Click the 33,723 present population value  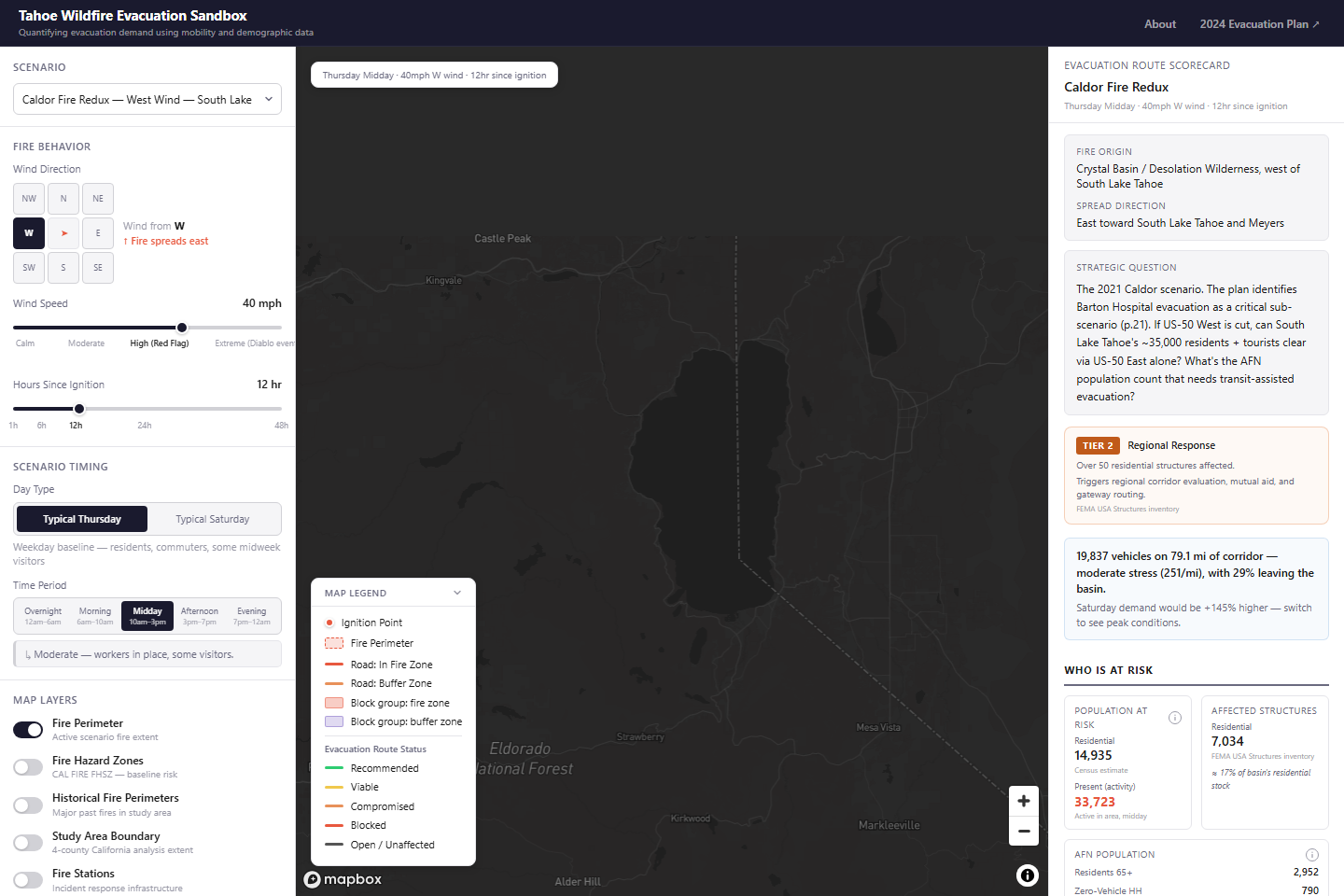(1095, 802)
